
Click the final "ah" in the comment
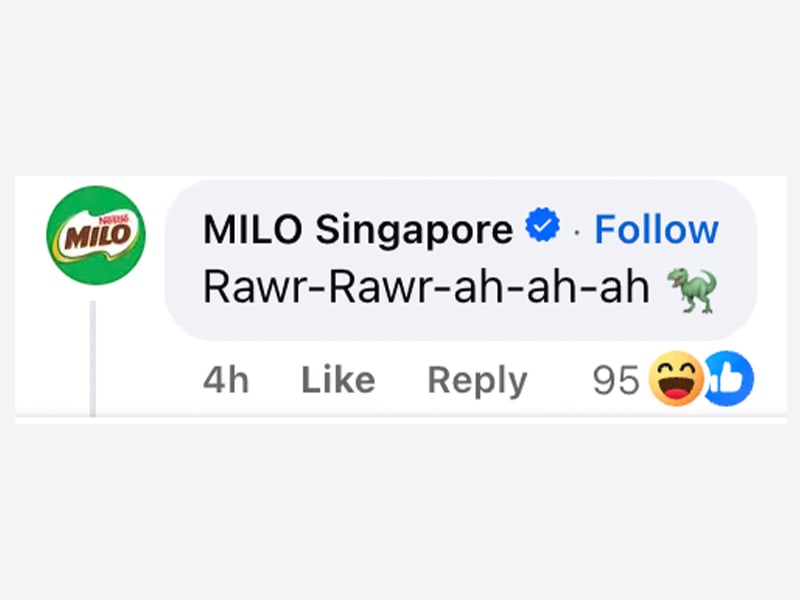[x=632, y=289]
